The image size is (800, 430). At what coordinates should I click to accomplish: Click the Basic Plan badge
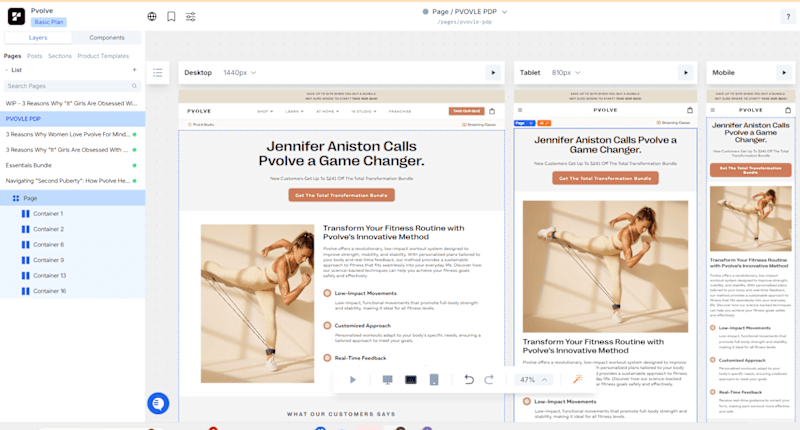[x=49, y=22]
